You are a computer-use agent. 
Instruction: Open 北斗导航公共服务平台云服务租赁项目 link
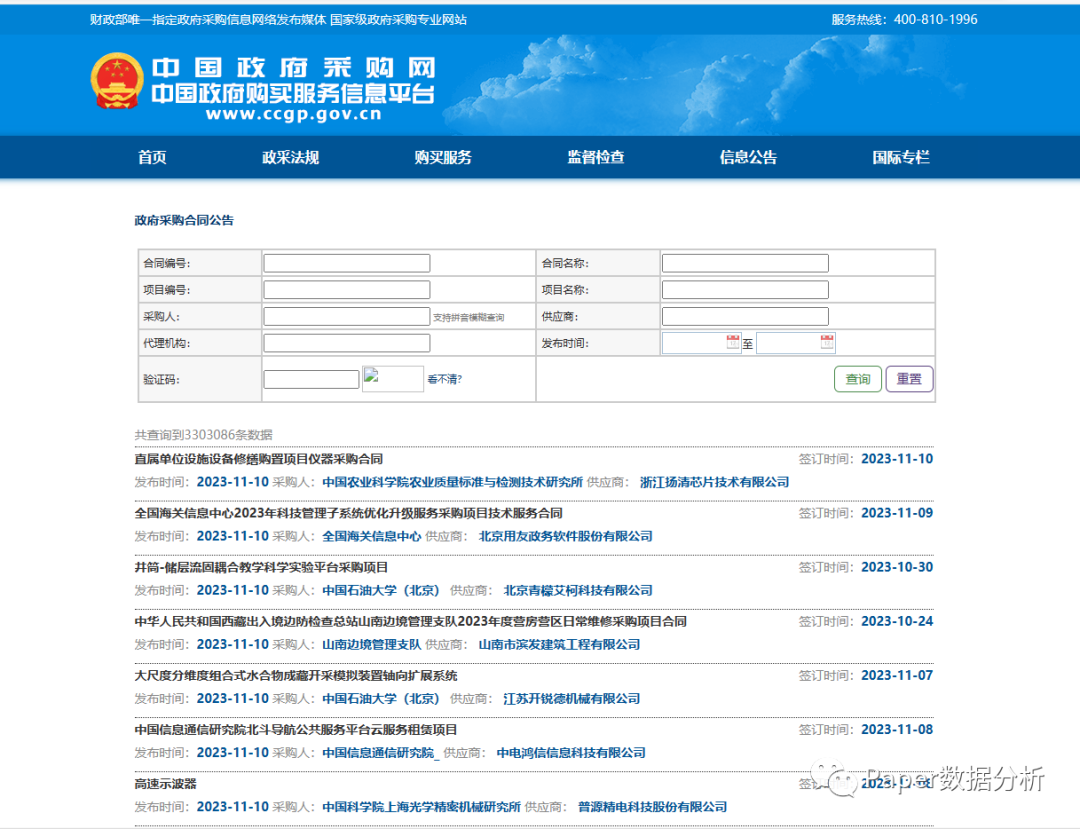point(295,730)
